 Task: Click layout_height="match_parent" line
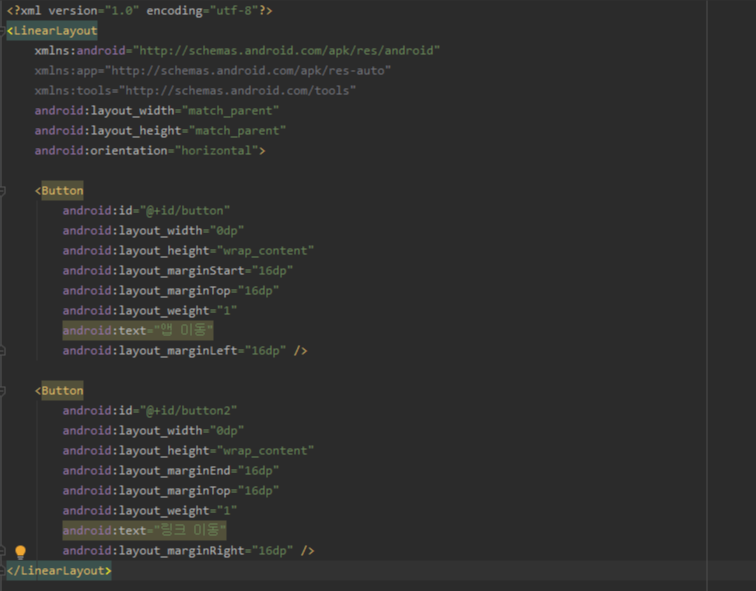pos(160,131)
